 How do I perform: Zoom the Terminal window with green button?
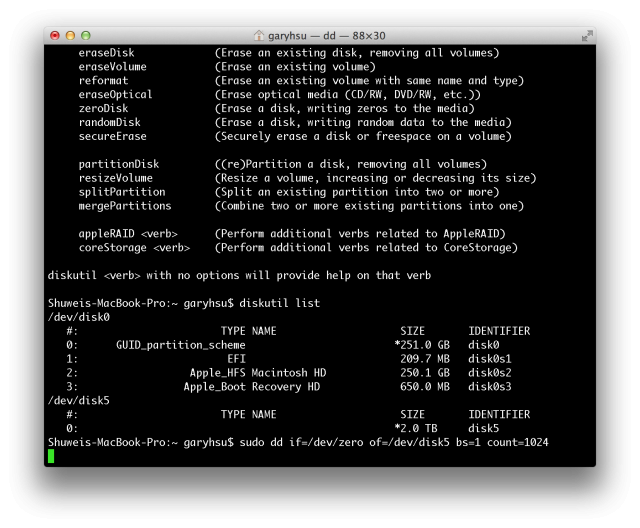86,35
